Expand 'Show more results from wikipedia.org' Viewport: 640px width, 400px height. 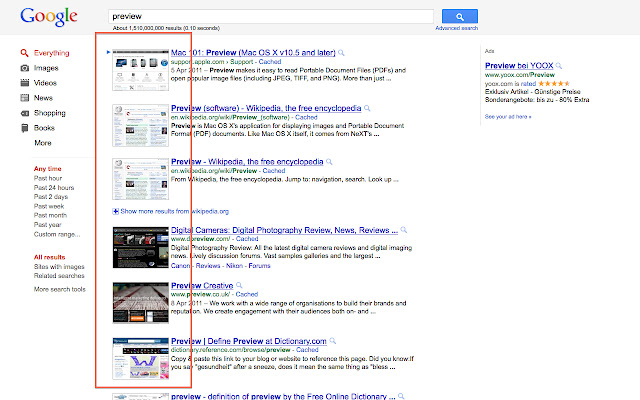tap(172, 212)
